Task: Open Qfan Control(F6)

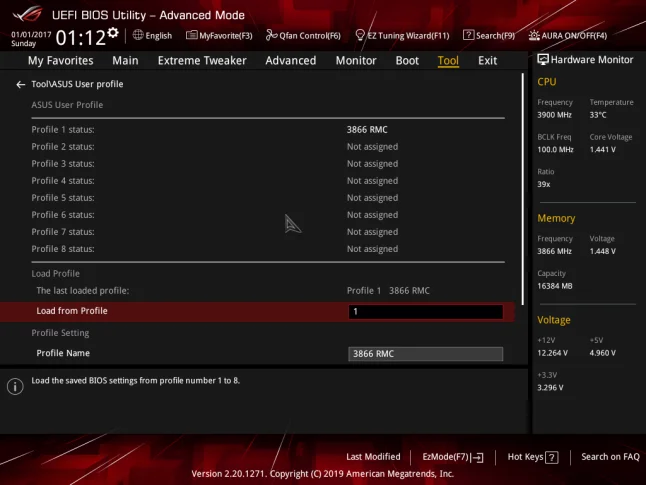Action: pos(303,35)
